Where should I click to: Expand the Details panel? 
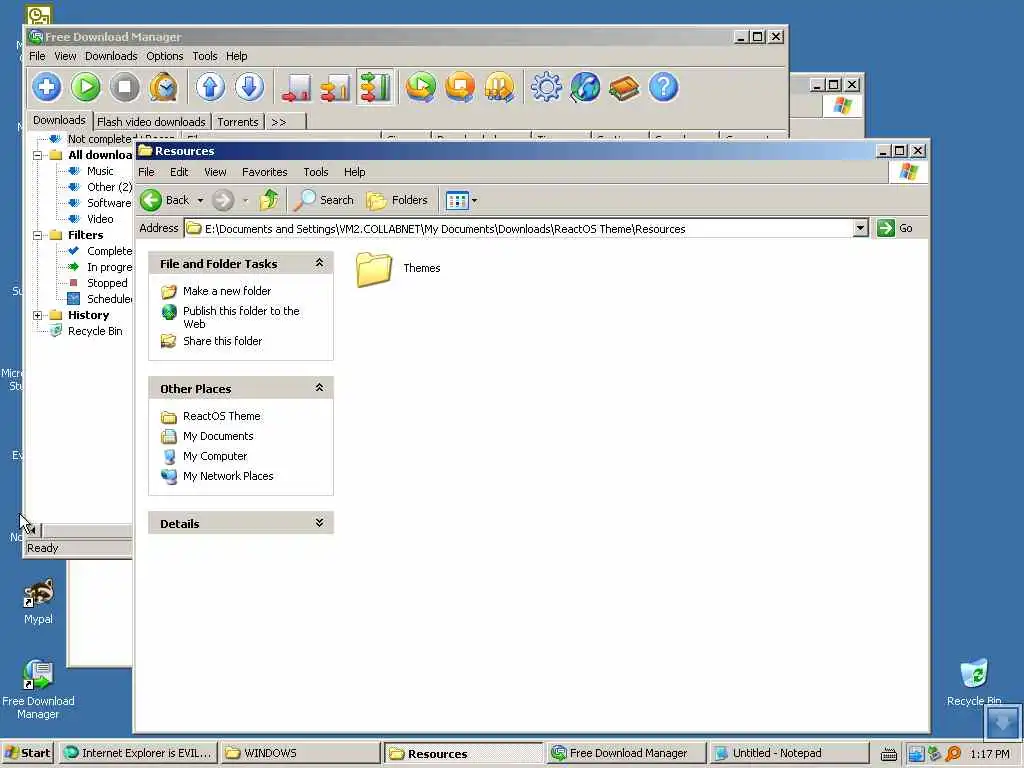[319, 522]
